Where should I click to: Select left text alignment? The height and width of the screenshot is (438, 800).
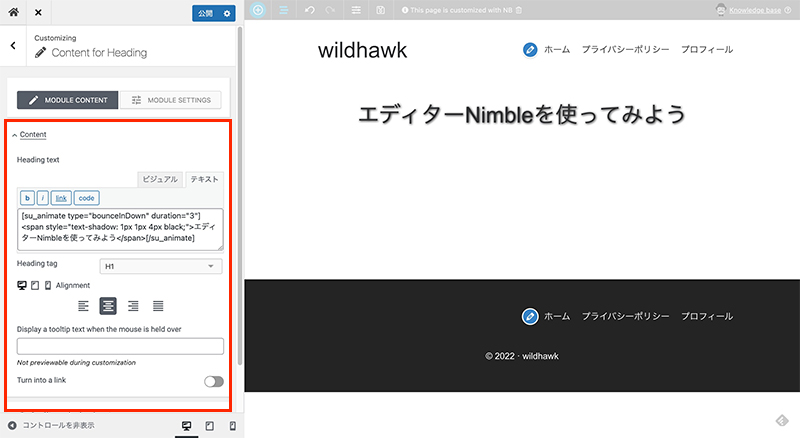tap(84, 306)
